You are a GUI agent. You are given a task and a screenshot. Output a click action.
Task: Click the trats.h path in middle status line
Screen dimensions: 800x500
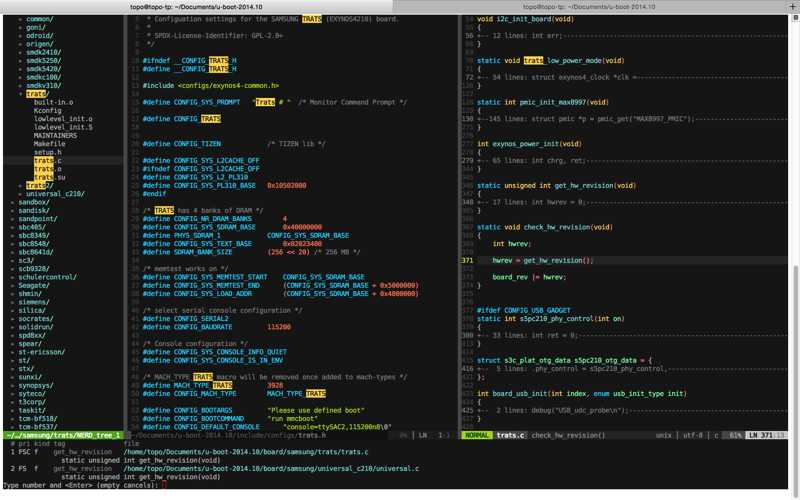pyautogui.click(x=229, y=435)
